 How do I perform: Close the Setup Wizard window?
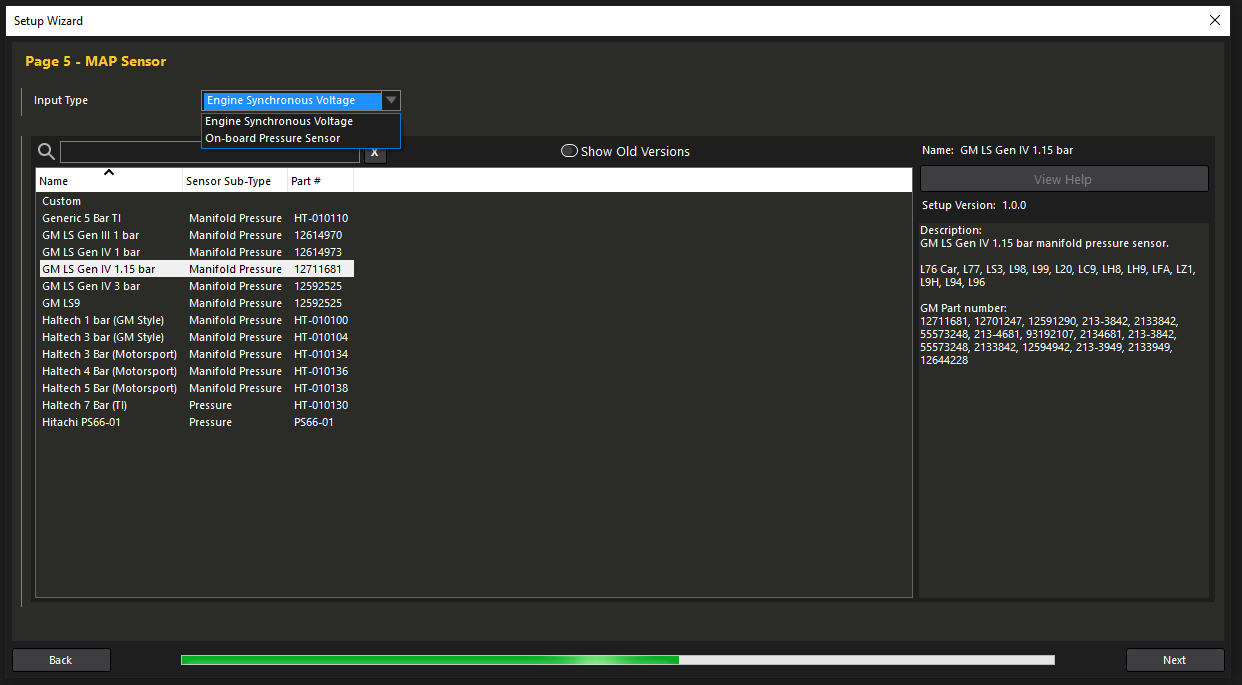1215,20
